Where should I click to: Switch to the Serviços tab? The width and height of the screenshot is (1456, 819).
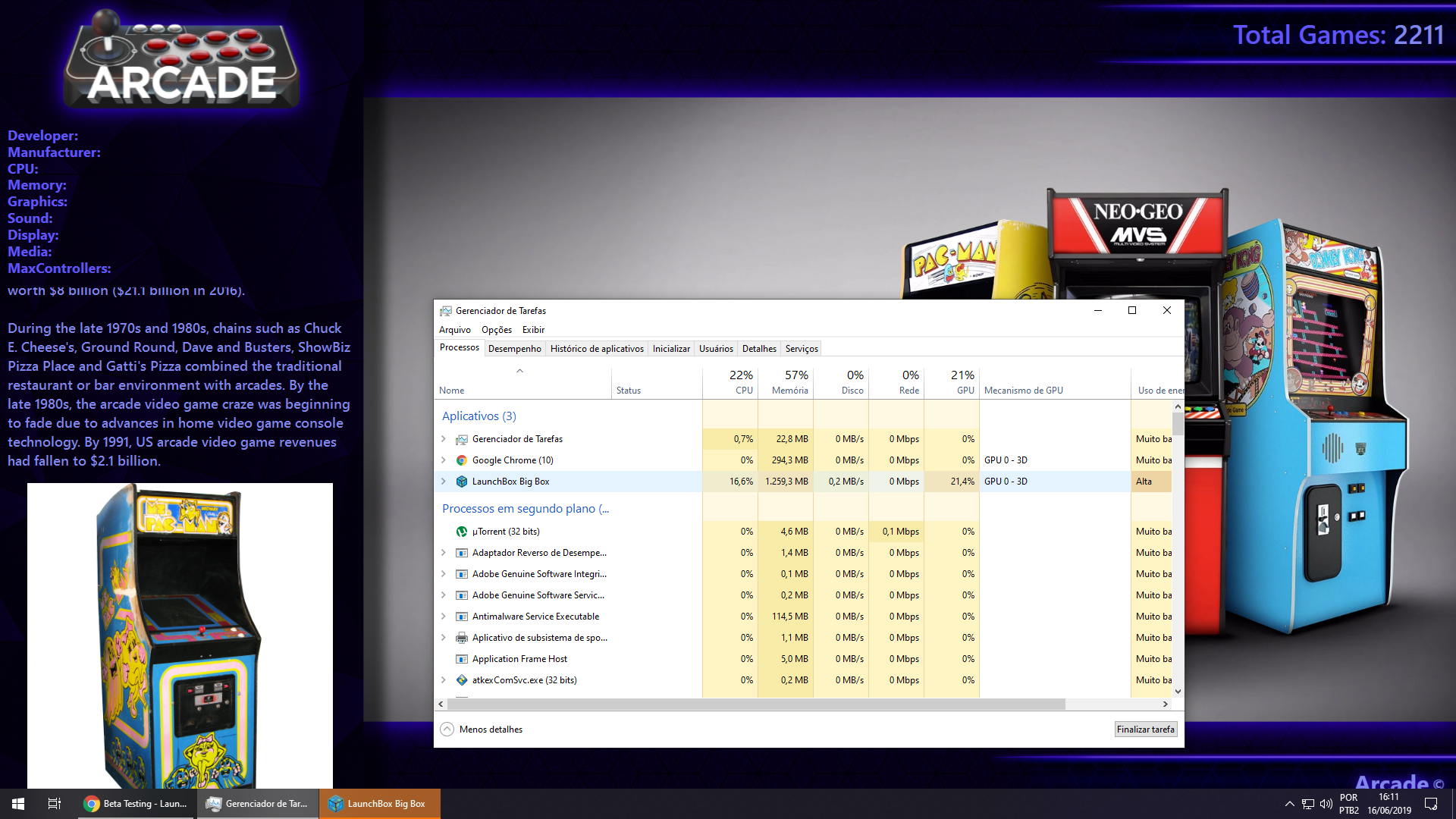coord(802,349)
